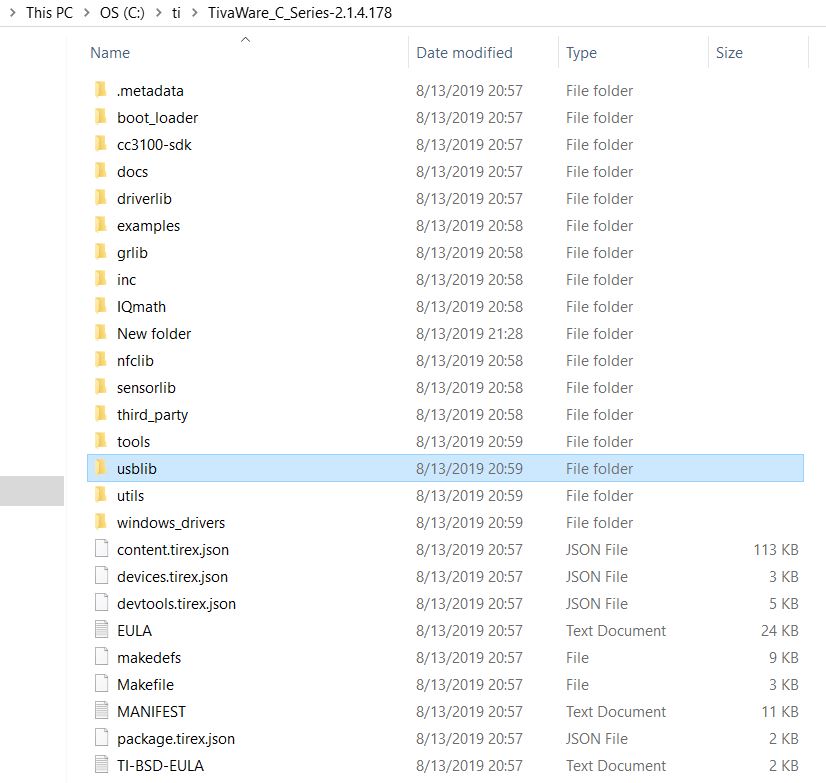Click JSON File type of devices.tirex.json

point(596,576)
